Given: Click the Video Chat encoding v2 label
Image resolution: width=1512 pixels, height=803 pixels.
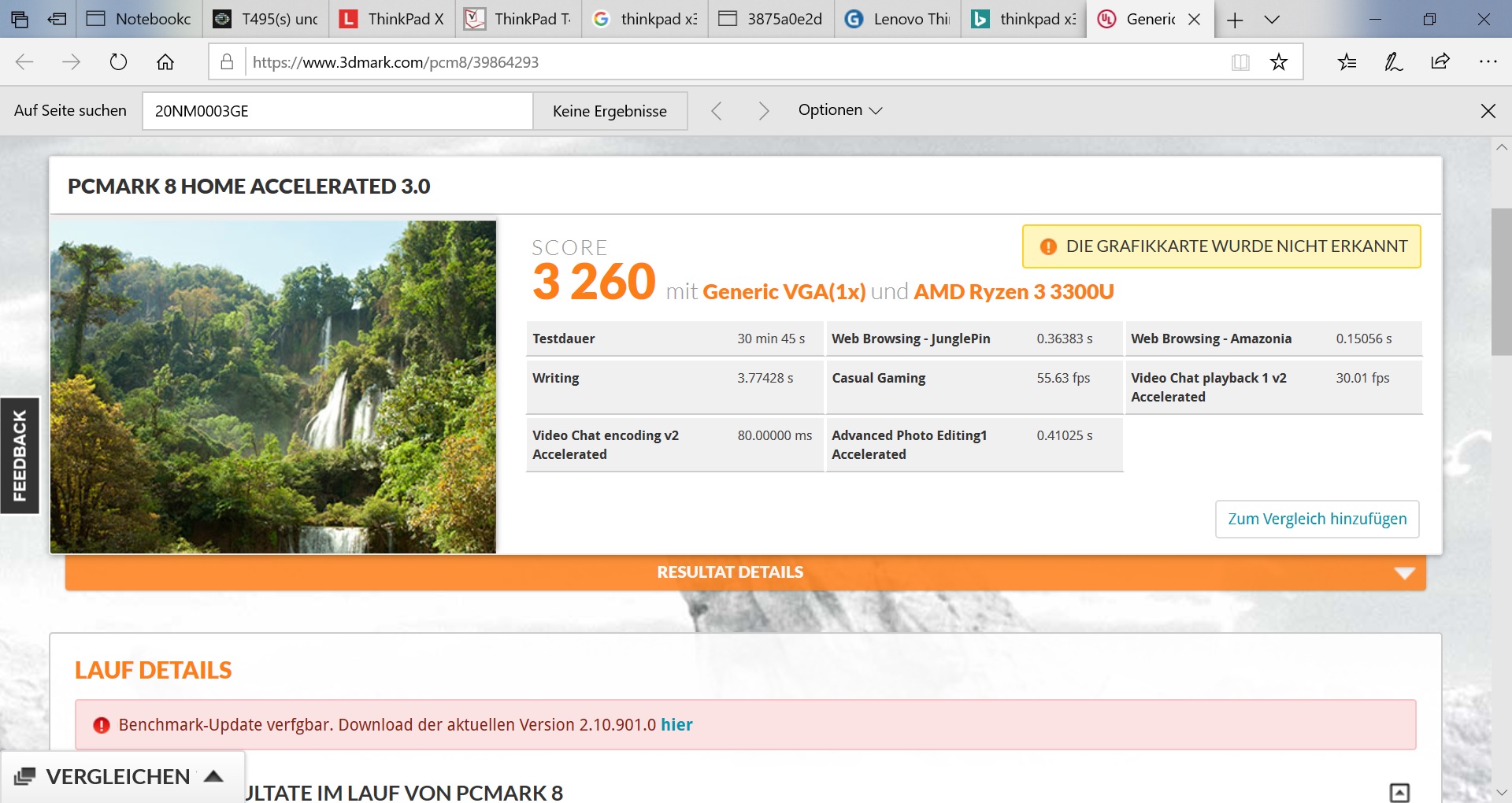Looking at the screenshot, I should point(606,445).
